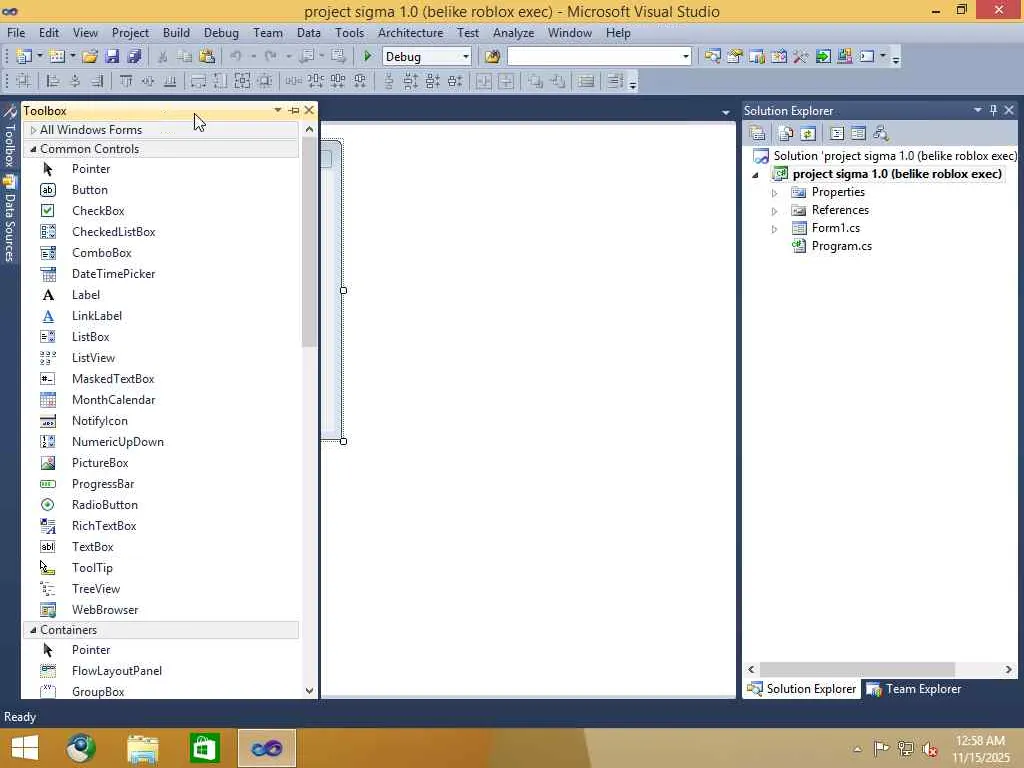Open the Toolbox window position dropdown arrow

tap(278, 110)
